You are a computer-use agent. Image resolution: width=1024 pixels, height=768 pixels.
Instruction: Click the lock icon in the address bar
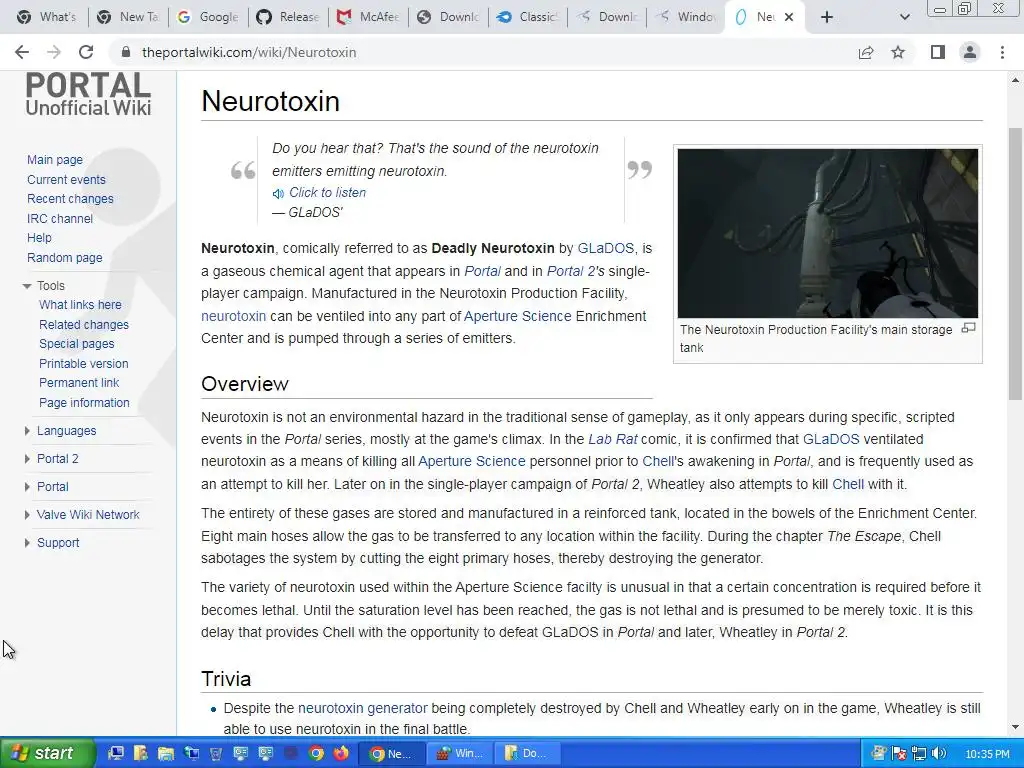tap(127, 52)
